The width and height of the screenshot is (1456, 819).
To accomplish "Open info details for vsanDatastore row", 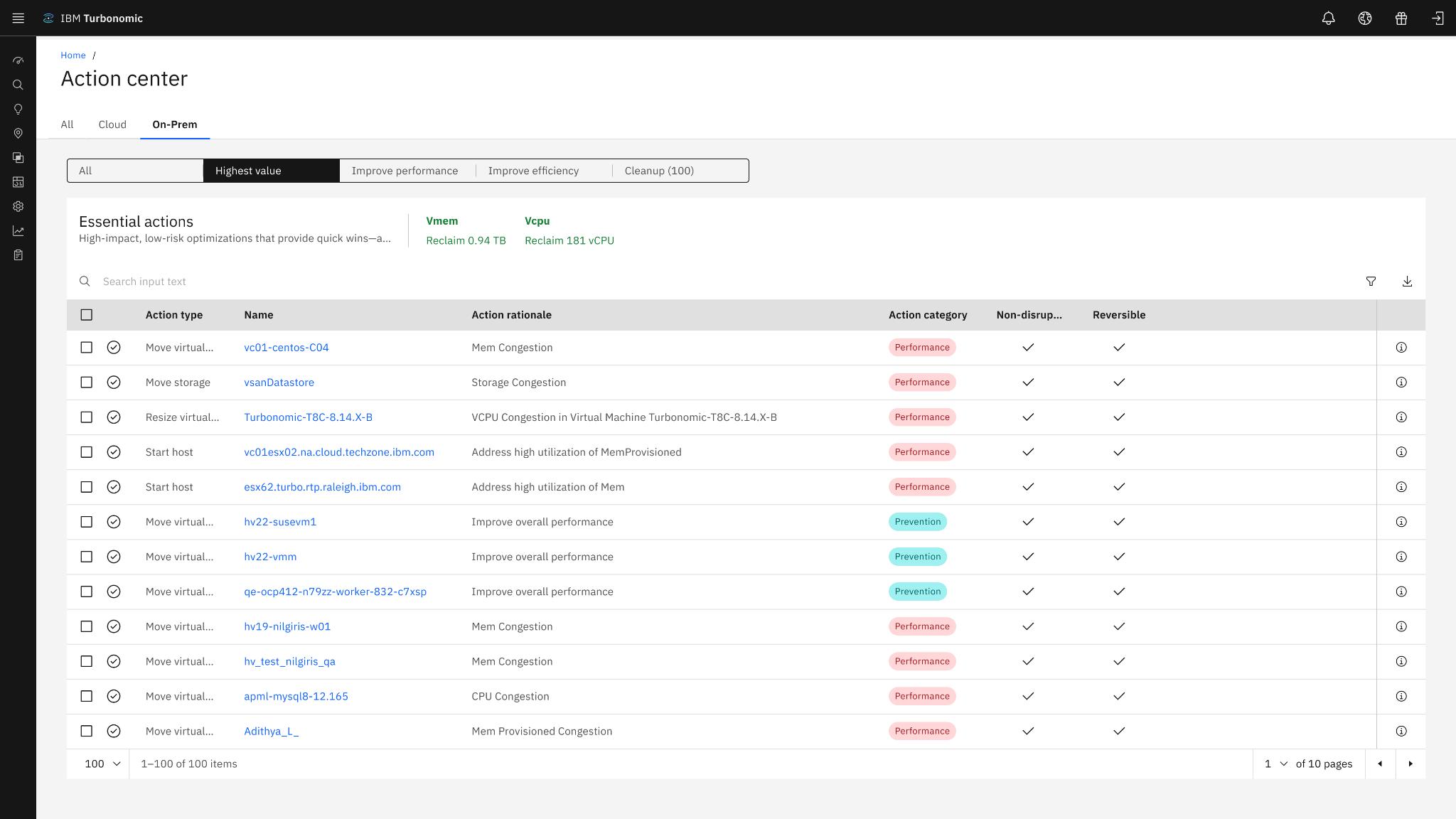I will [x=1401, y=382].
